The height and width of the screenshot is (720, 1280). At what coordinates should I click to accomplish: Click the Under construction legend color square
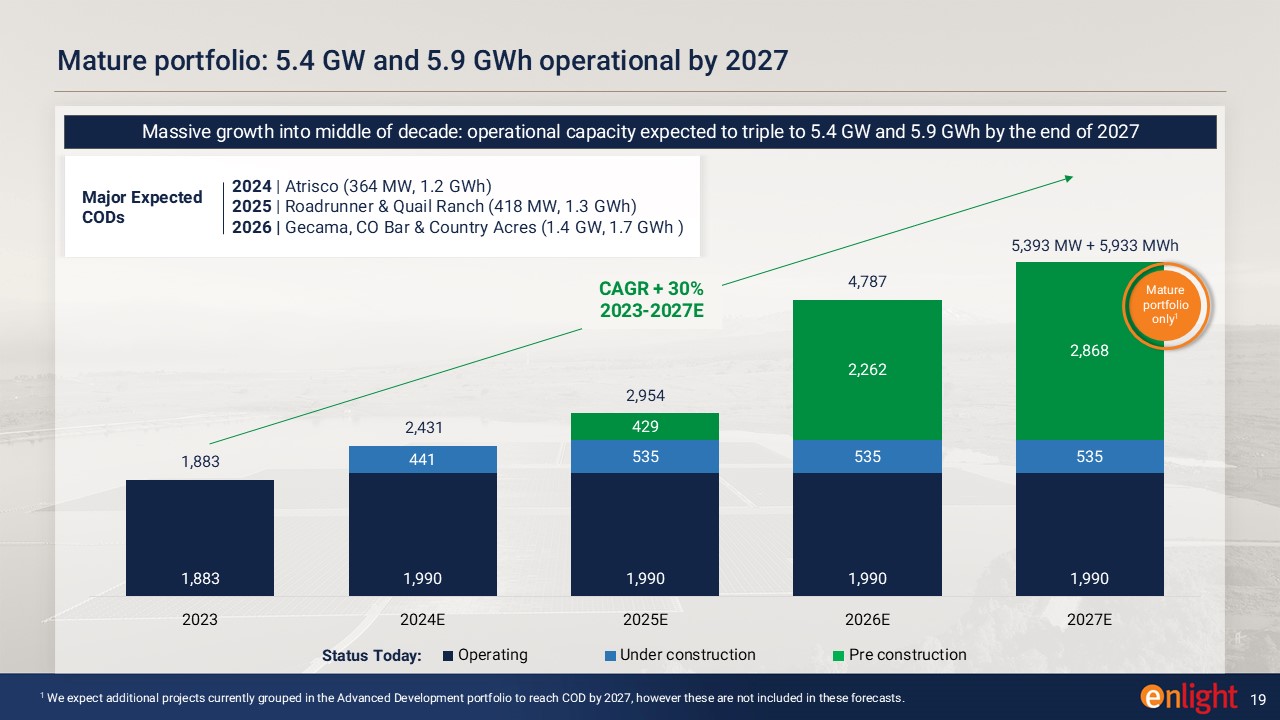coord(610,656)
